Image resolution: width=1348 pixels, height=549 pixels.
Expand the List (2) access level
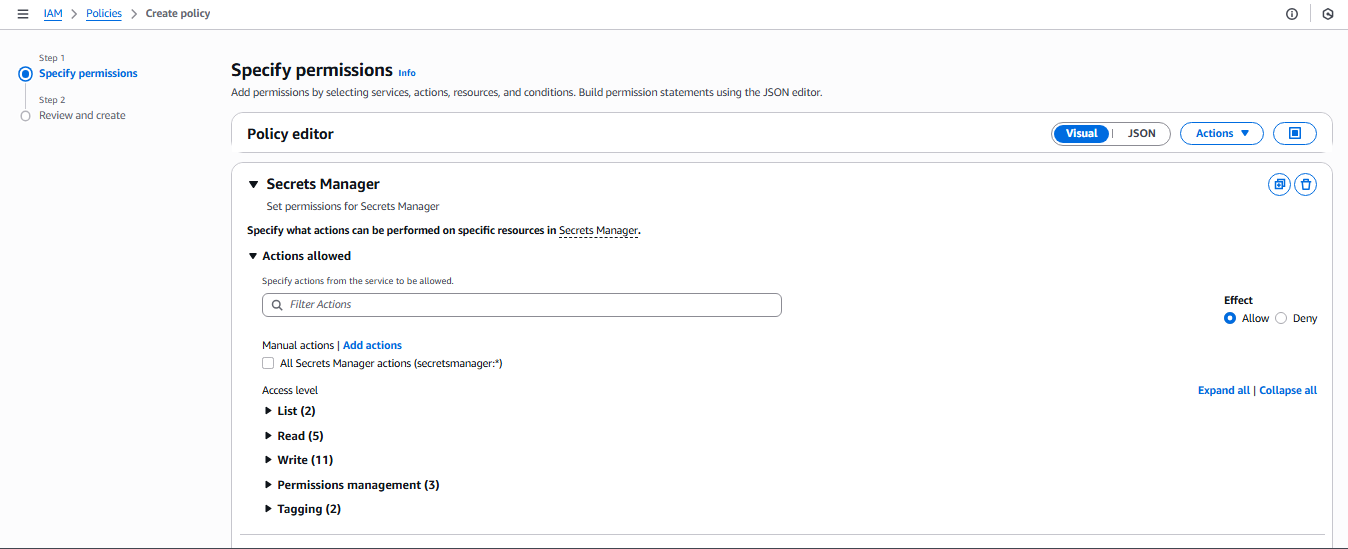268,411
